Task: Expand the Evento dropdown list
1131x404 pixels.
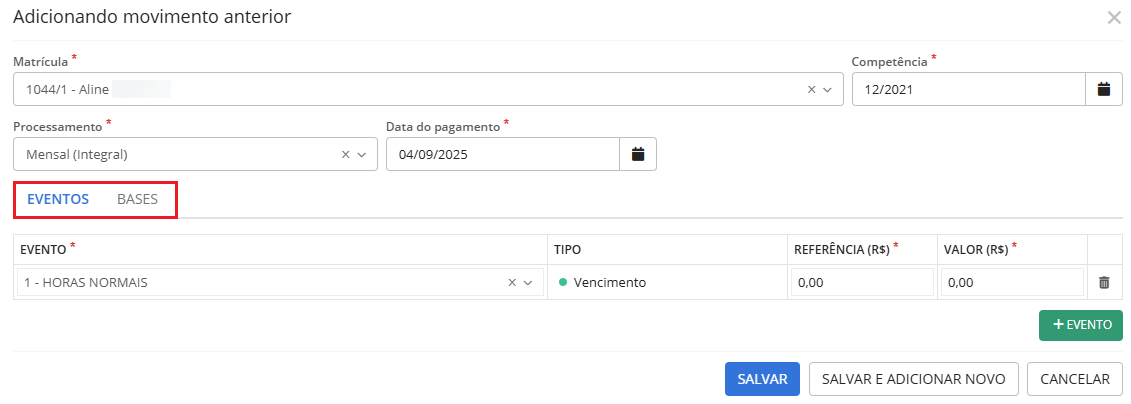Action: click(x=528, y=283)
